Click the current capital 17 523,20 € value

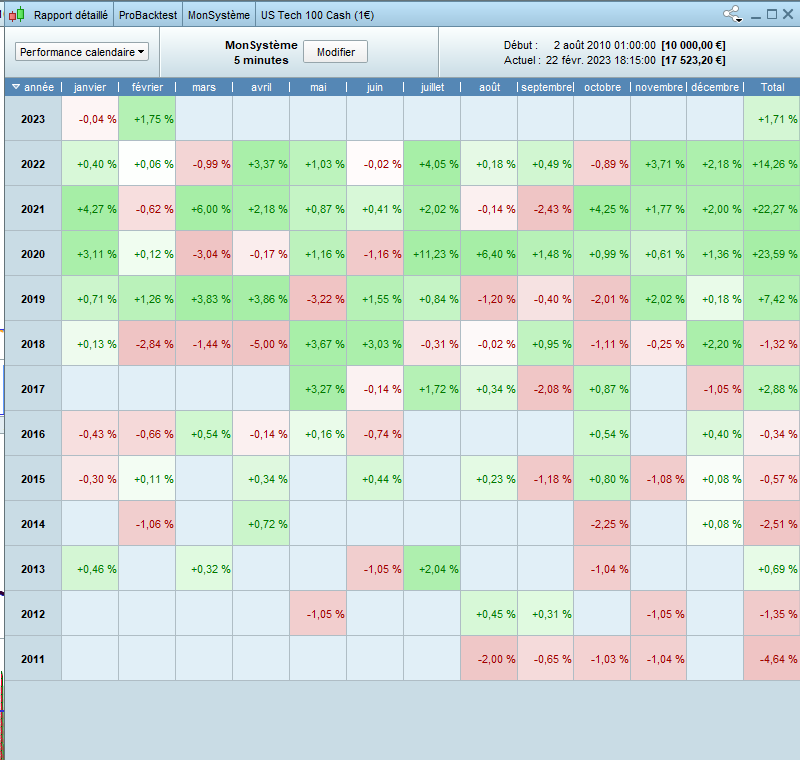(693, 60)
